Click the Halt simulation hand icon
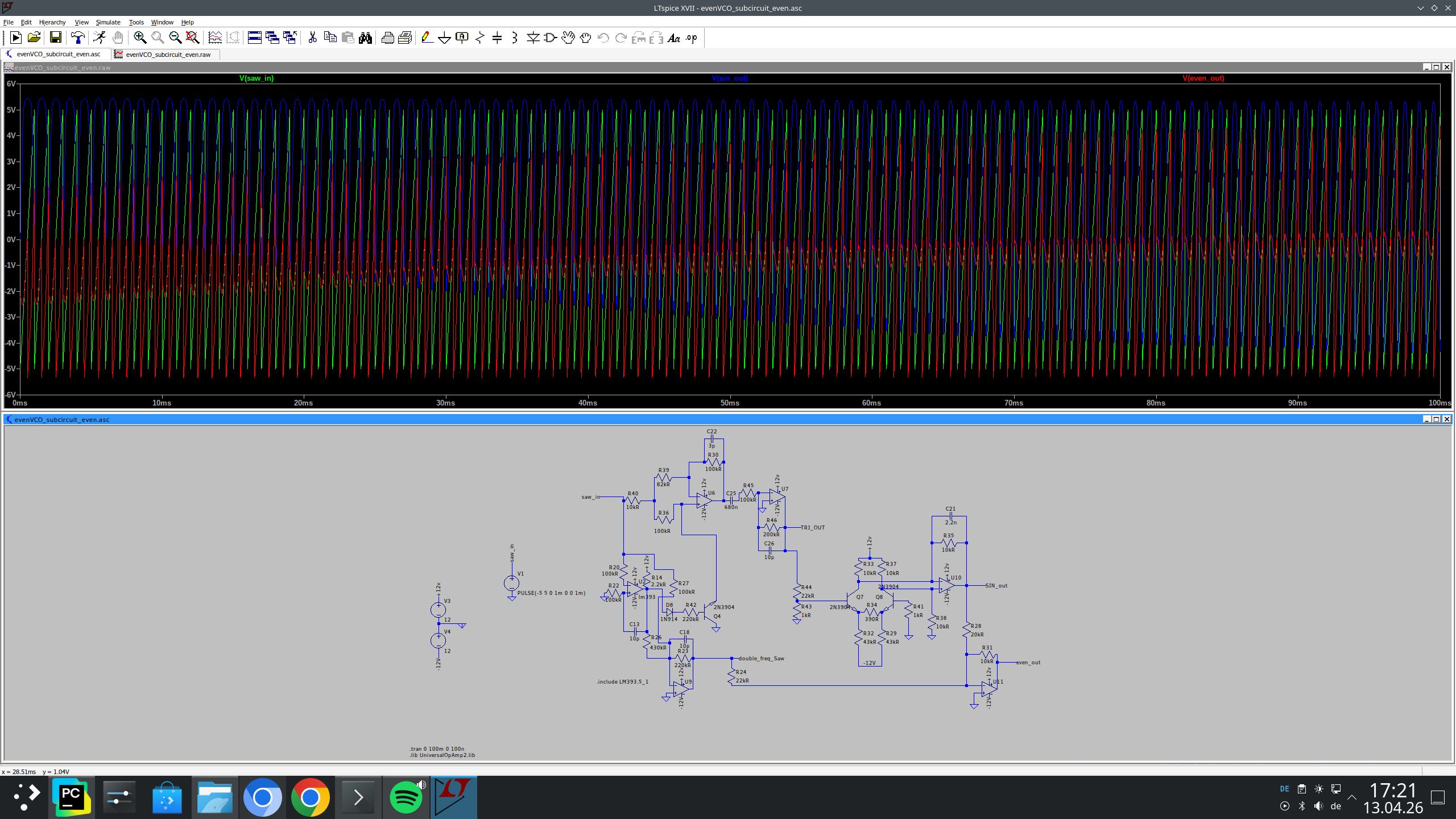The width and height of the screenshot is (1456, 819). coord(118,38)
